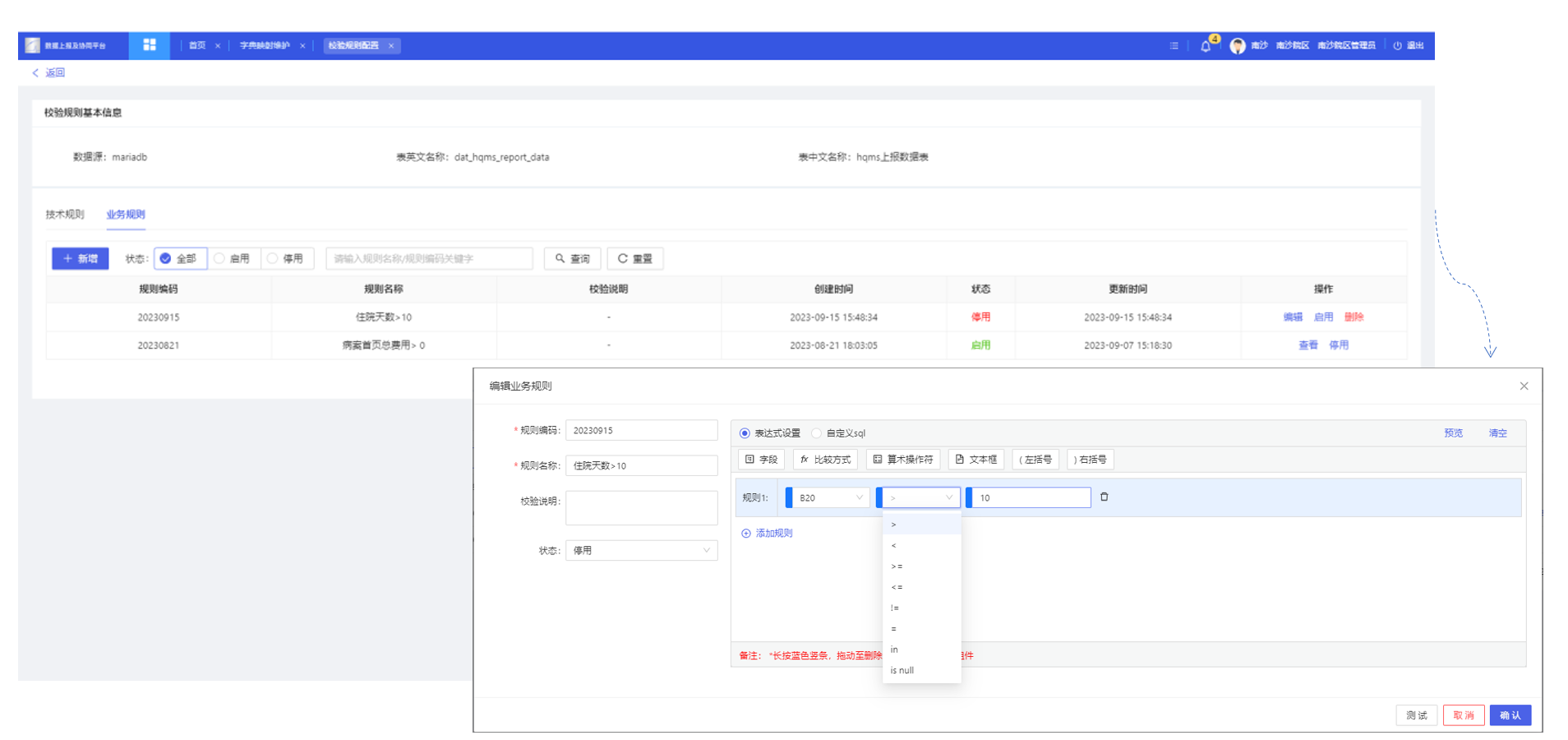Go back via the 返回 arrow
1568x740 pixels.
pos(35,73)
